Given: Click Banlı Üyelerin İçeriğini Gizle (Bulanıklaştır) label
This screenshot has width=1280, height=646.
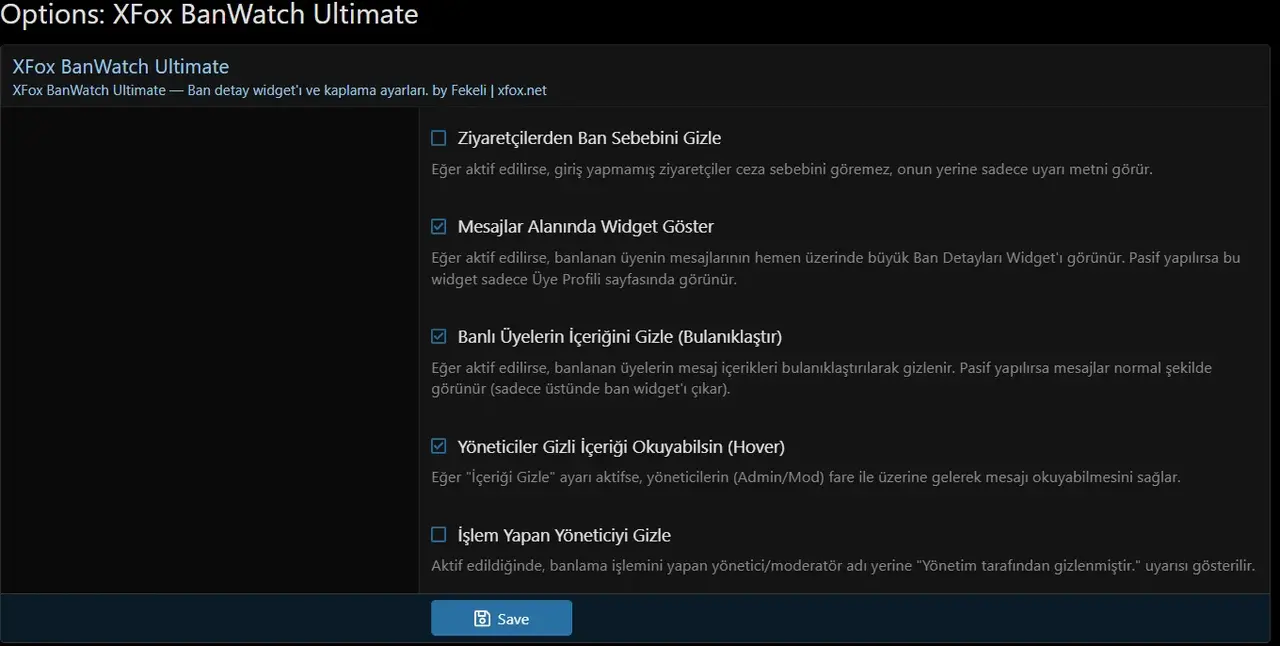Looking at the screenshot, I should tap(619, 337).
